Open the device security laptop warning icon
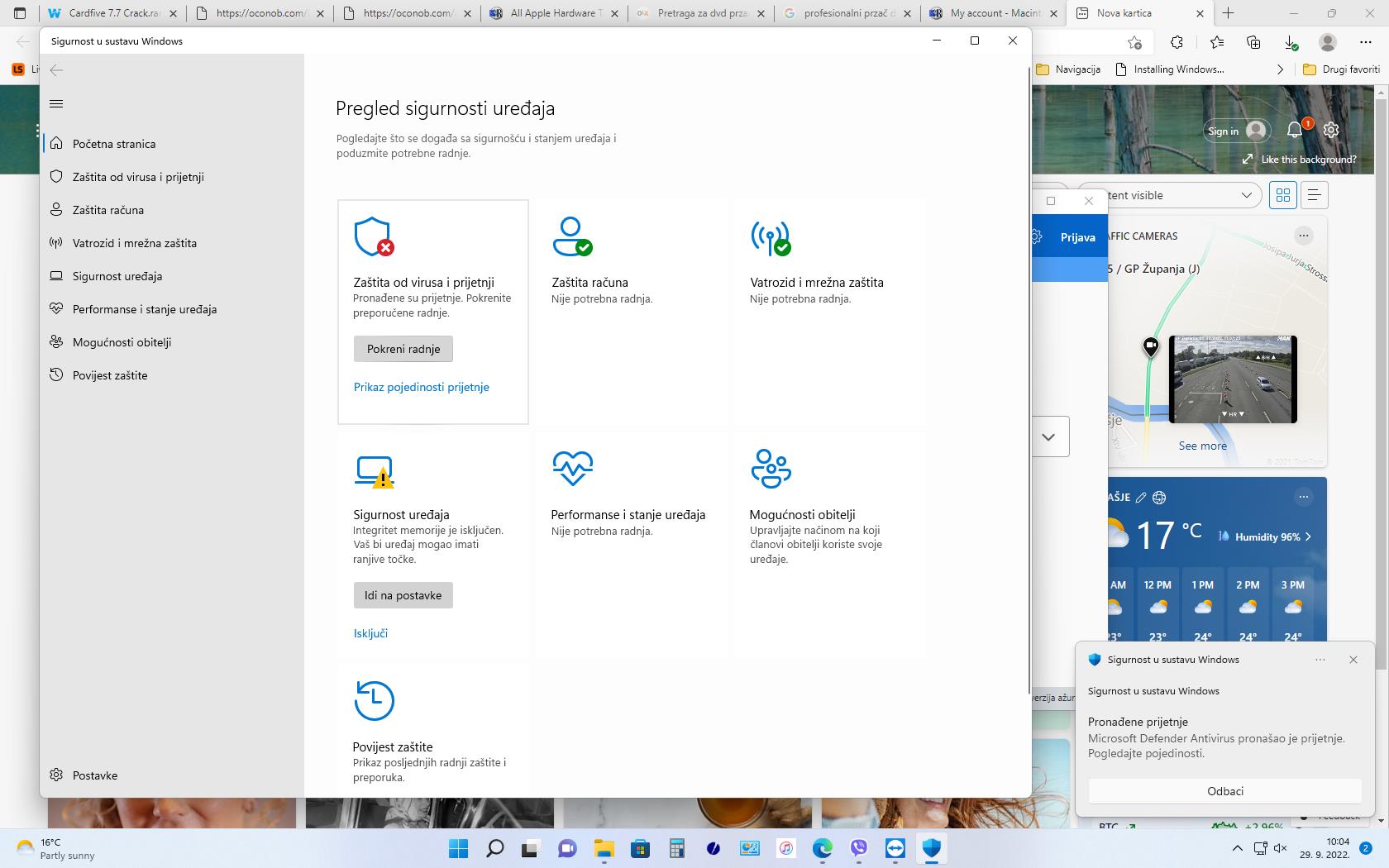The image size is (1389, 868). [x=374, y=470]
